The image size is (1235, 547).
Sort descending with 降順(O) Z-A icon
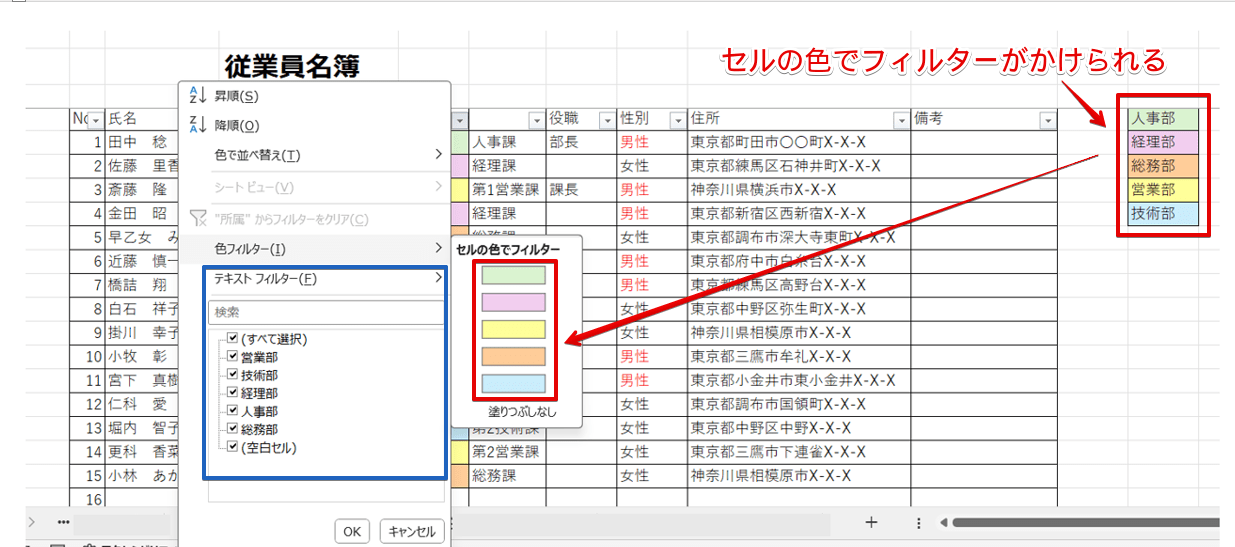pyautogui.click(x=196, y=126)
